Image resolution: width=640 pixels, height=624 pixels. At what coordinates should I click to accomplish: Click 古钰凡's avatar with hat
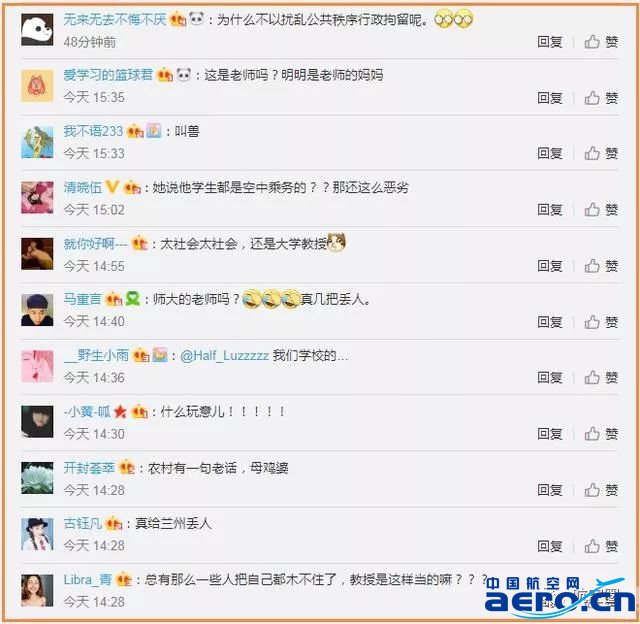point(37,534)
